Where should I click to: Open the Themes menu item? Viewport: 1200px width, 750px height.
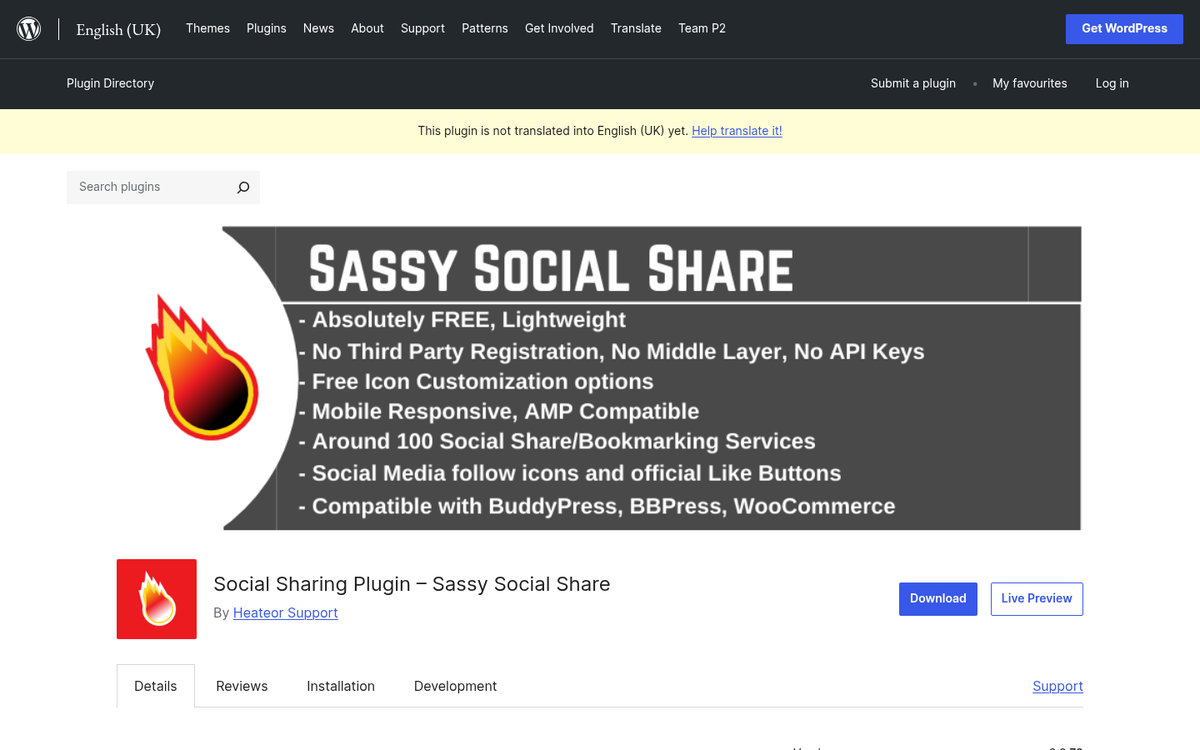pyautogui.click(x=207, y=28)
